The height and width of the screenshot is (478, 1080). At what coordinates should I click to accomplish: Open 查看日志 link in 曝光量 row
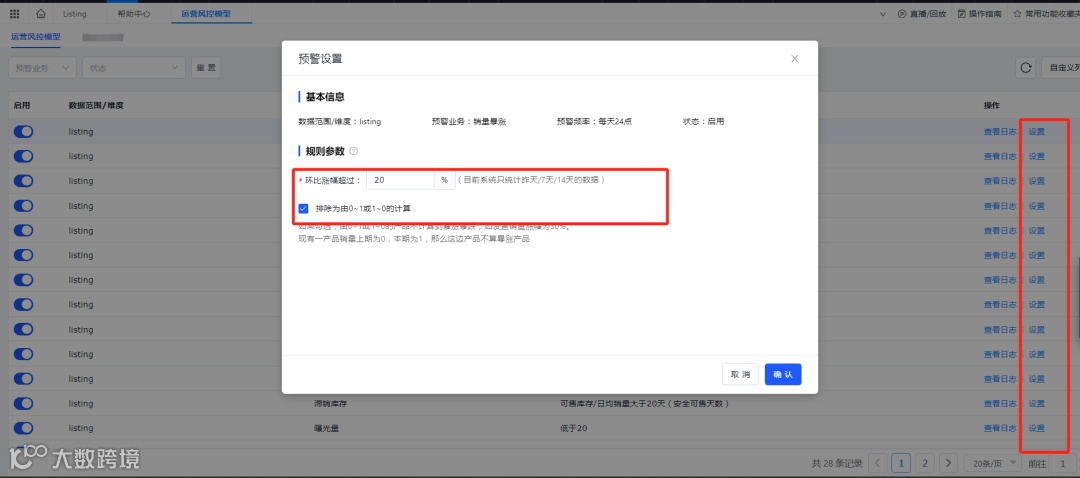[x=1000, y=428]
